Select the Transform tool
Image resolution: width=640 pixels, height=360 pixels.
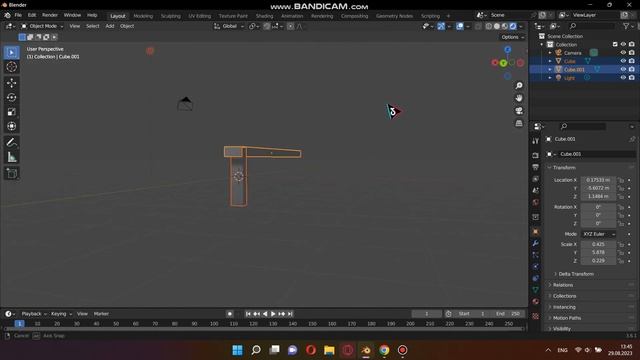11,126
